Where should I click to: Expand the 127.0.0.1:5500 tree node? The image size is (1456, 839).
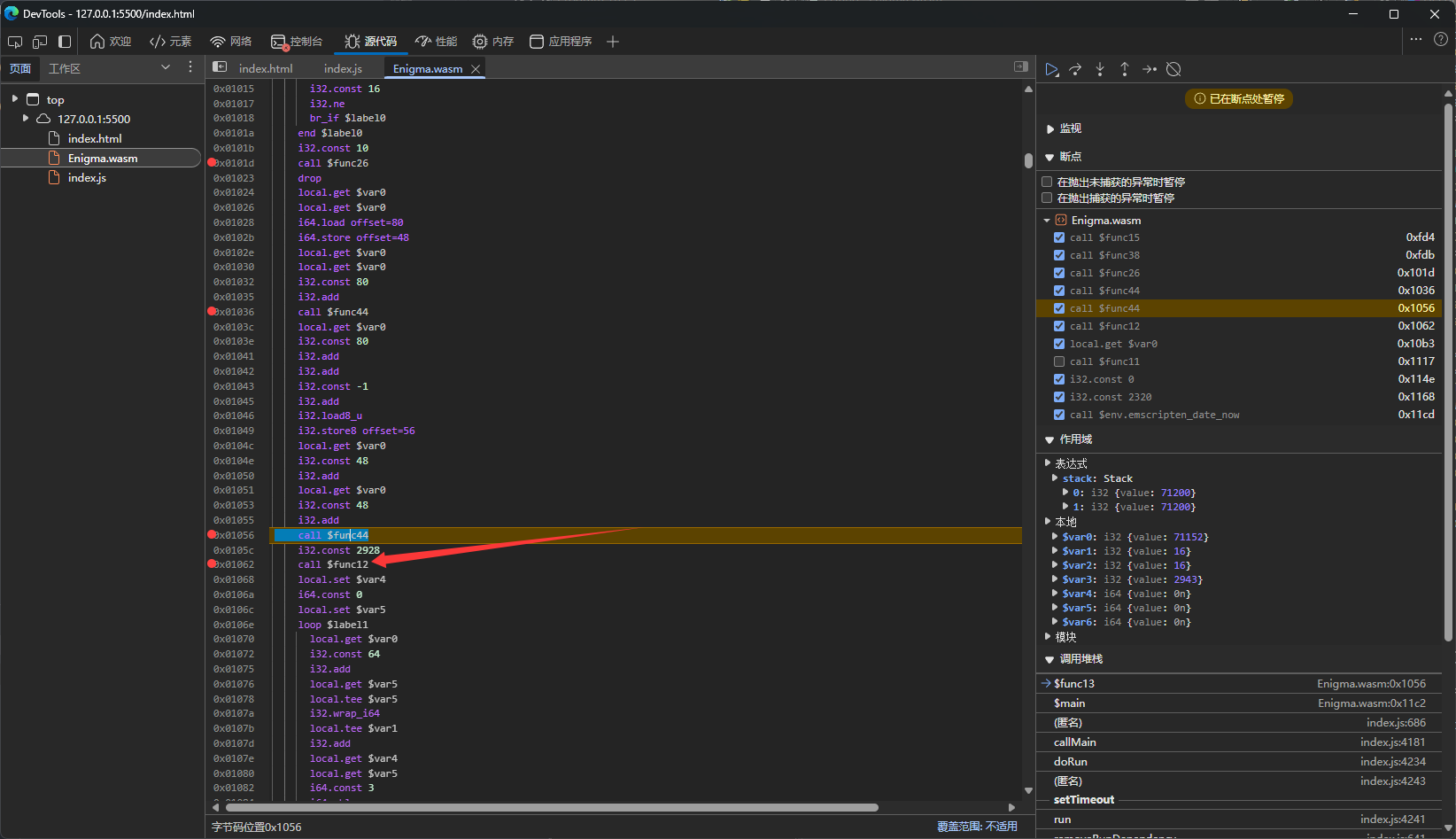pos(26,118)
